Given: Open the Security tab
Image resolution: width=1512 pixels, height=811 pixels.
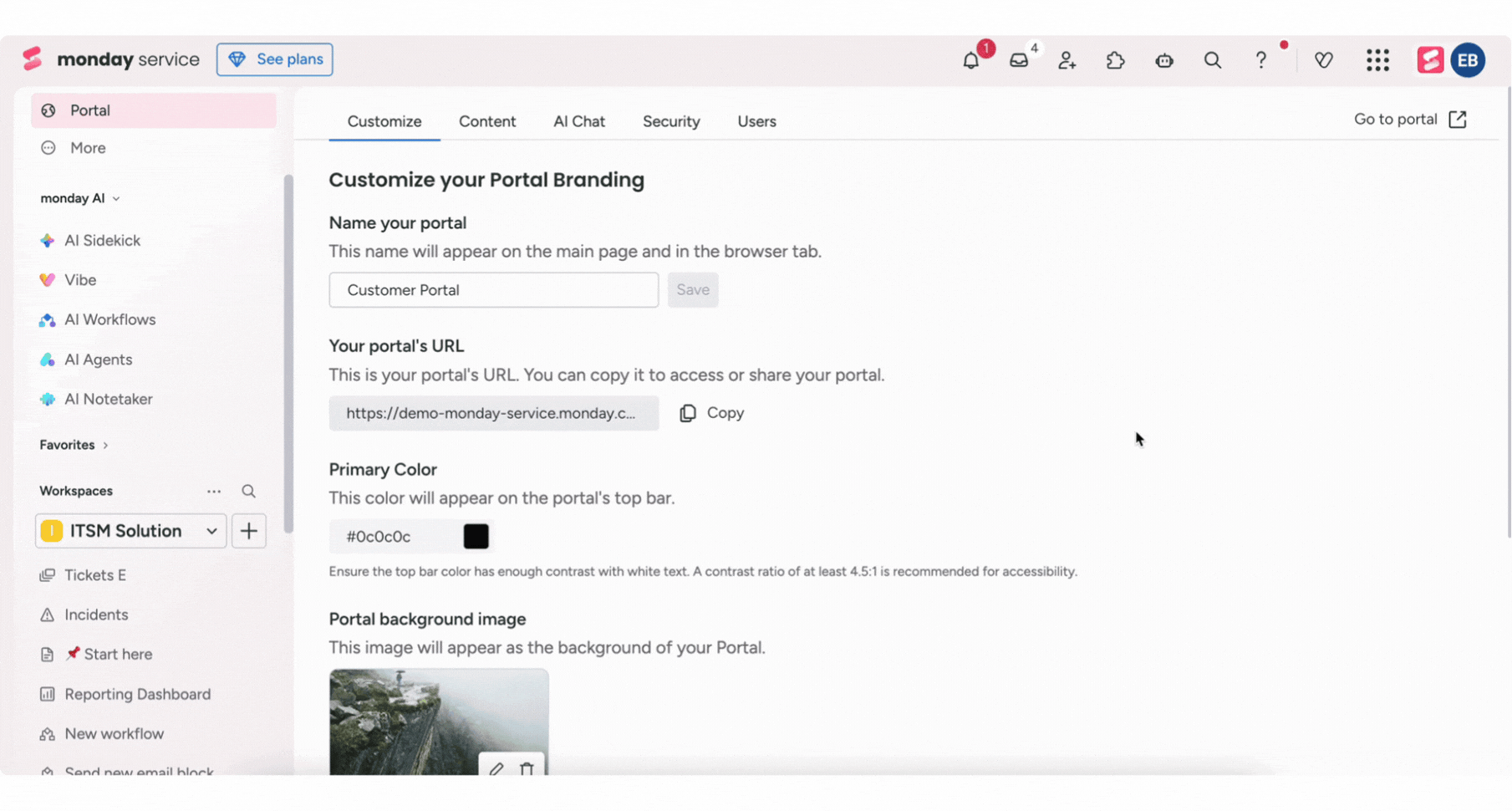Looking at the screenshot, I should tap(671, 121).
